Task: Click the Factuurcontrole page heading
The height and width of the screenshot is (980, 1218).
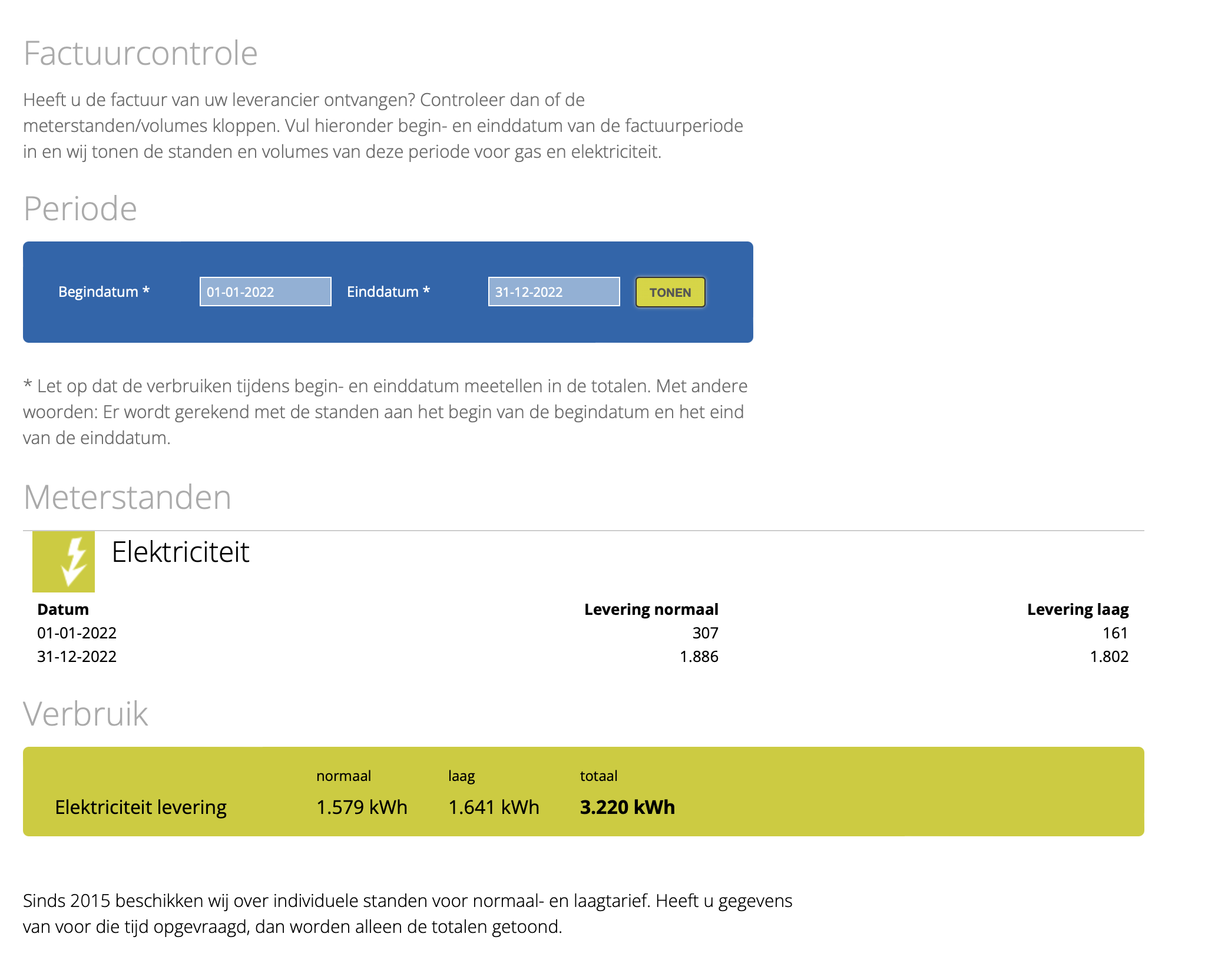Action: (141, 53)
